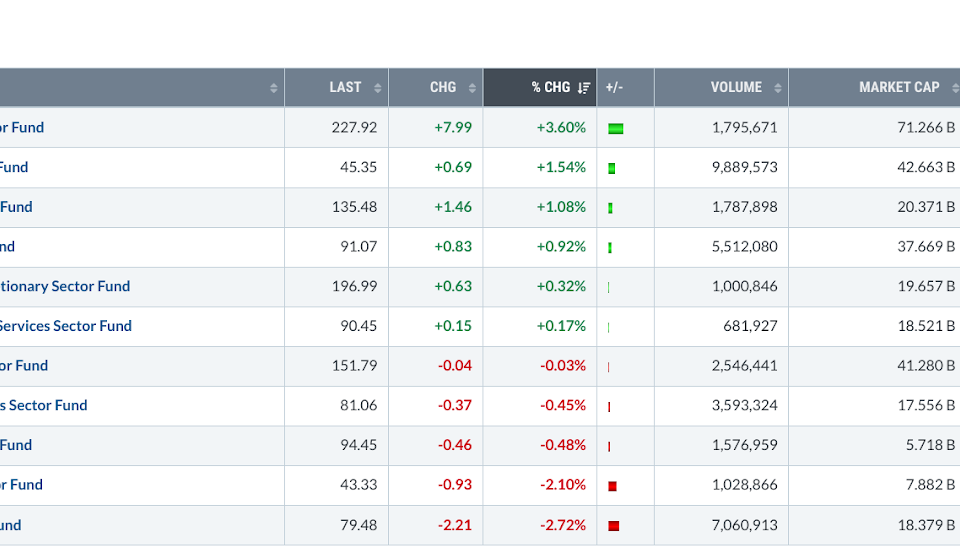Click the volume value 9,889,573
Viewport: 960px width, 548px height.
pyautogui.click(x=744, y=167)
